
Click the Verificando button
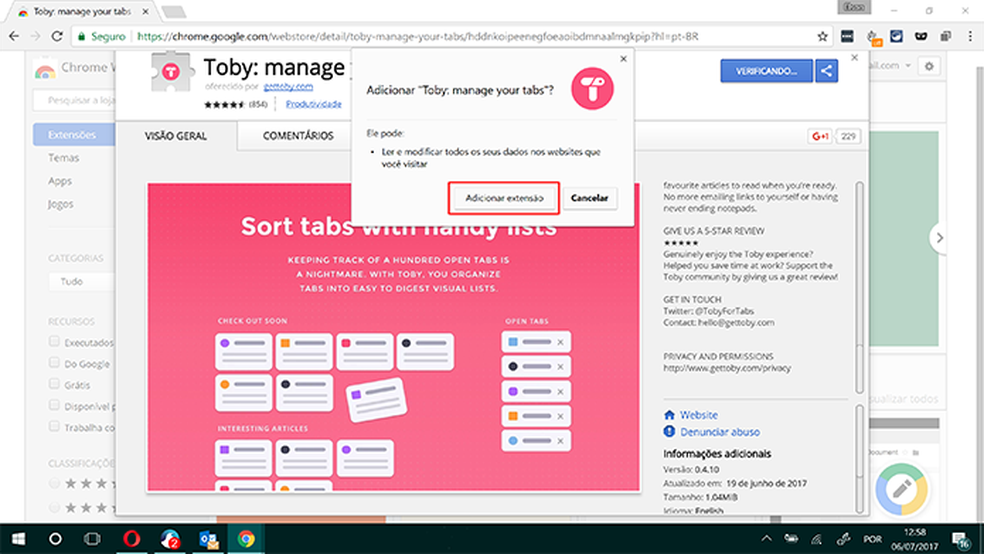coord(766,71)
